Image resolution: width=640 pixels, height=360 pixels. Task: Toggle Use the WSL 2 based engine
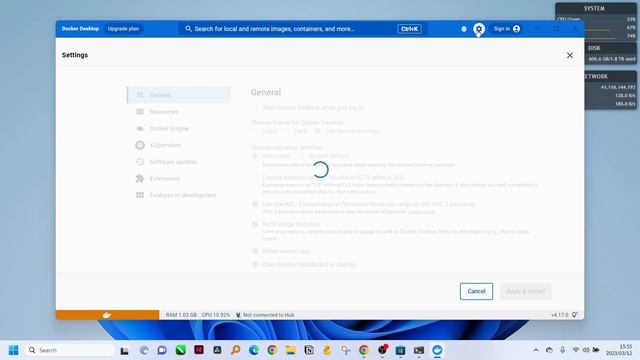pyautogui.click(x=255, y=204)
